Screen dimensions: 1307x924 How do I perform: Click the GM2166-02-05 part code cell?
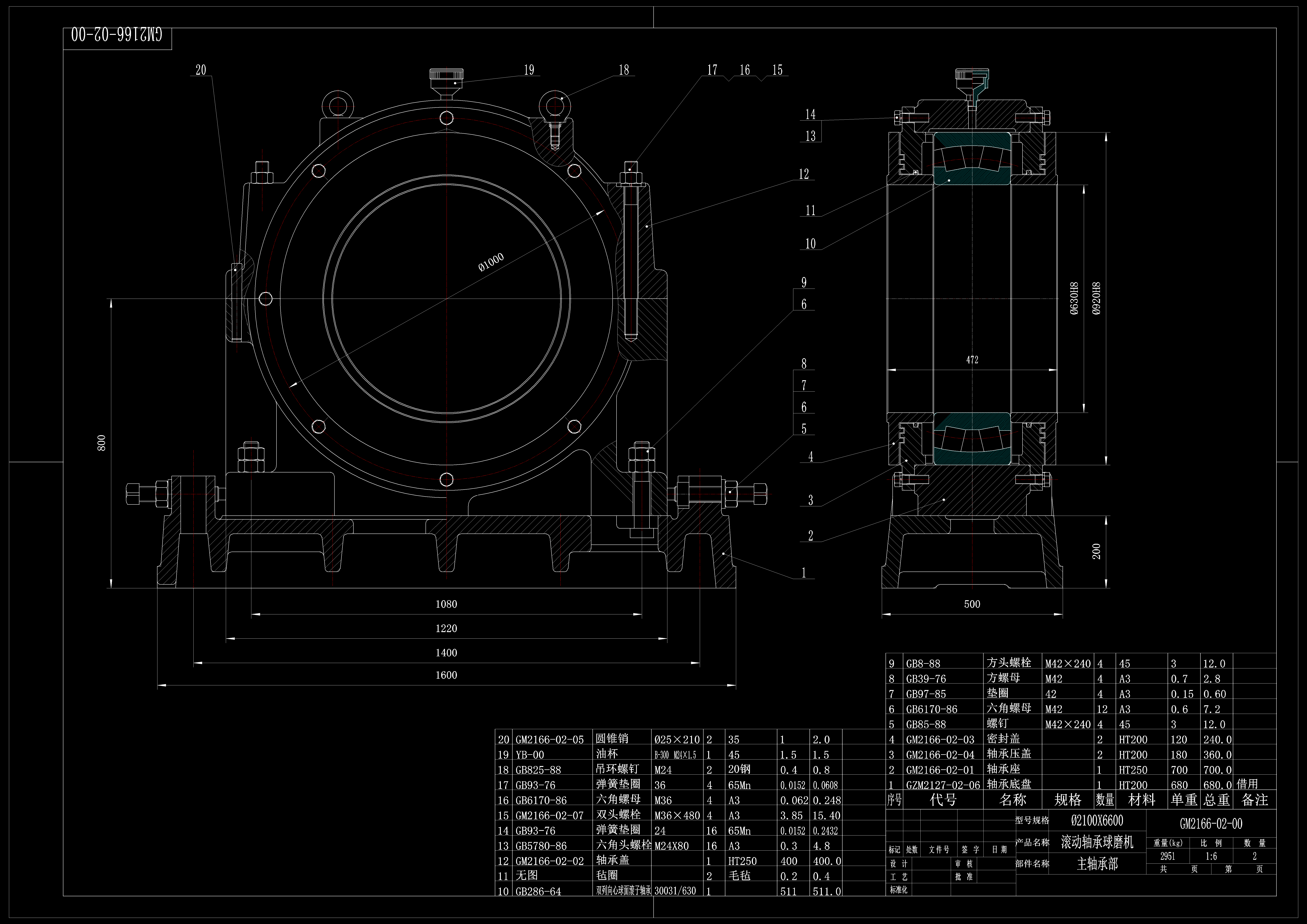550,740
